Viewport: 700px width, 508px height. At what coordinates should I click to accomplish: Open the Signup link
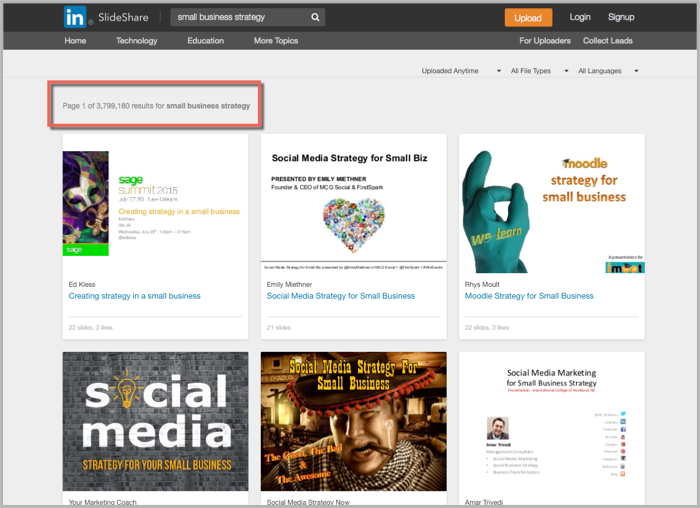pyautogui.click(x=621, y=17)
